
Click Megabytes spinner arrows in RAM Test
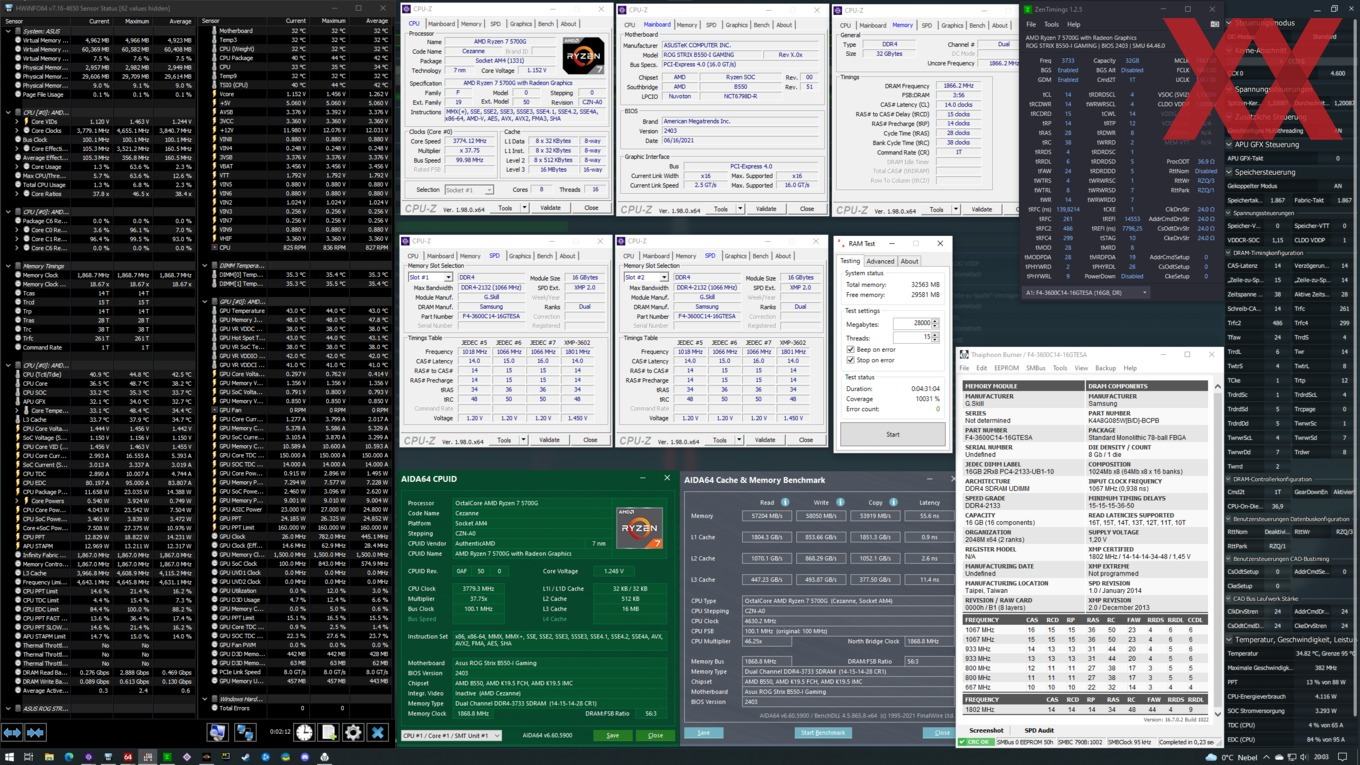click(x=937, y=323)
